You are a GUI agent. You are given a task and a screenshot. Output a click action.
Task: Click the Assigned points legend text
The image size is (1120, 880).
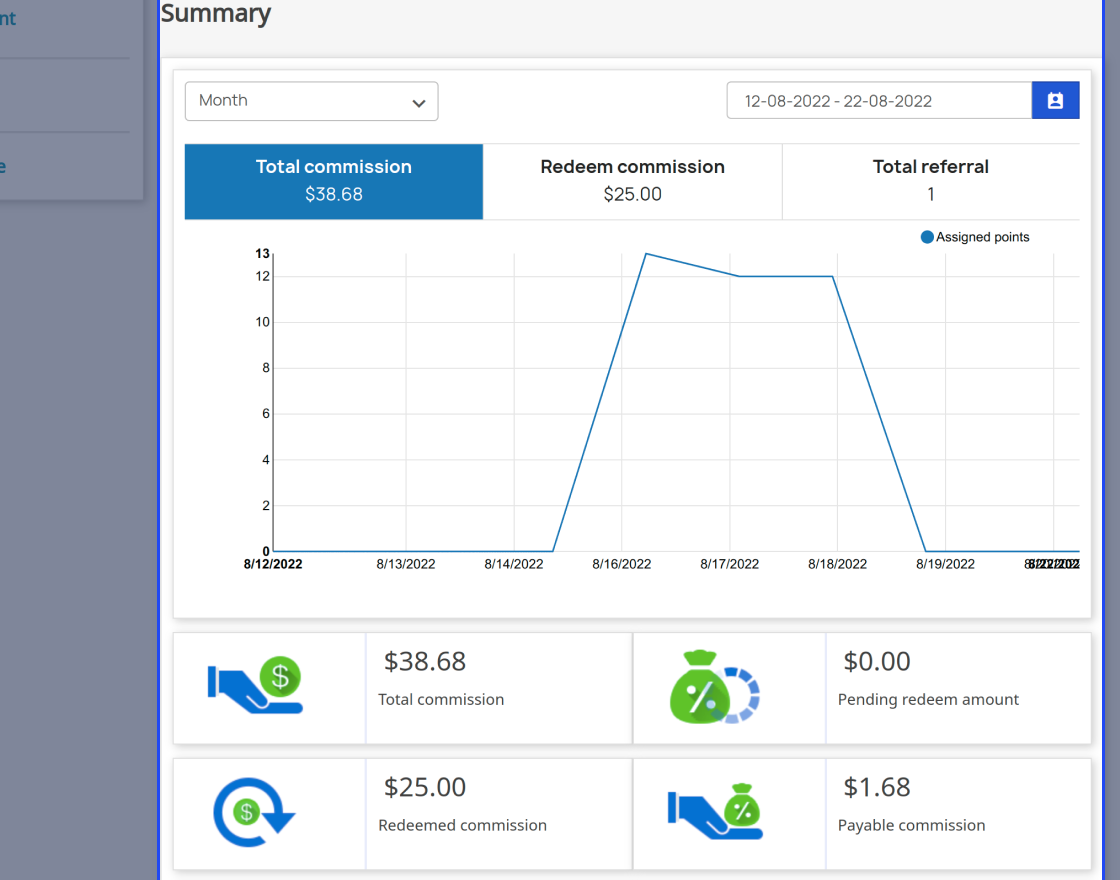pyautogui.click(x=983, y=237)
